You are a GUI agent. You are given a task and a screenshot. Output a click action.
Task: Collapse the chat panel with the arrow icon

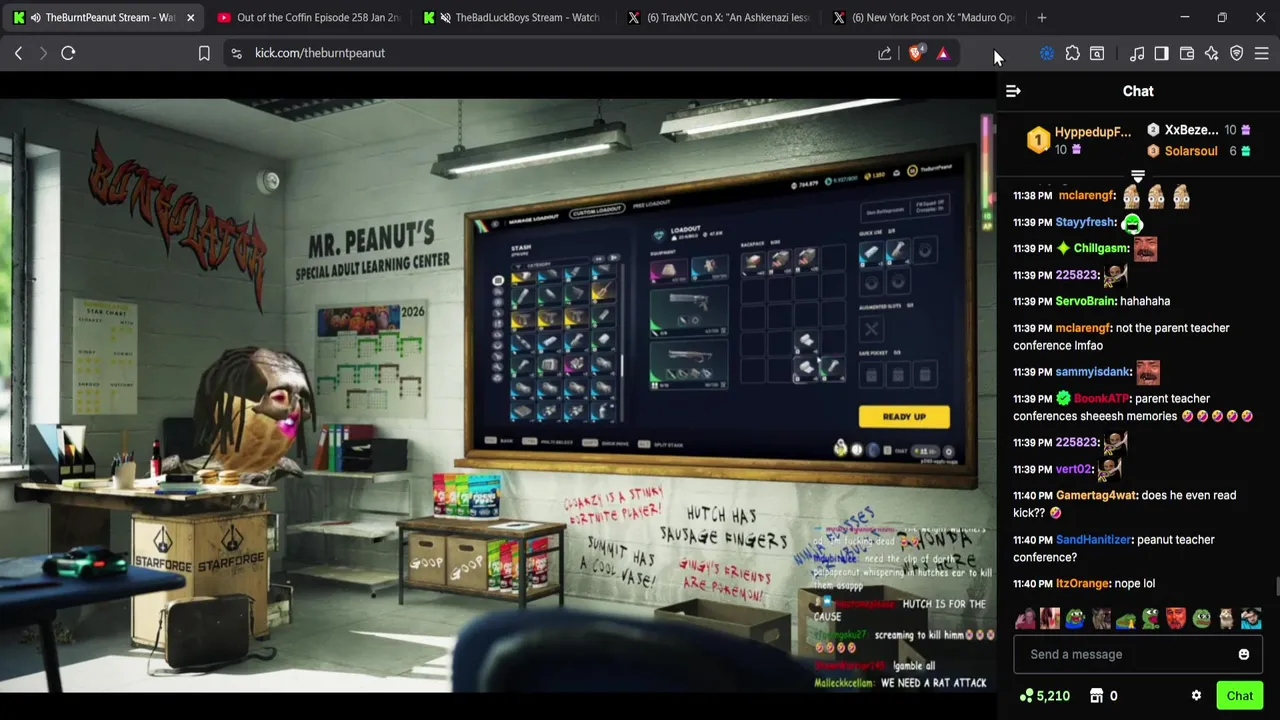point(1013,91)
